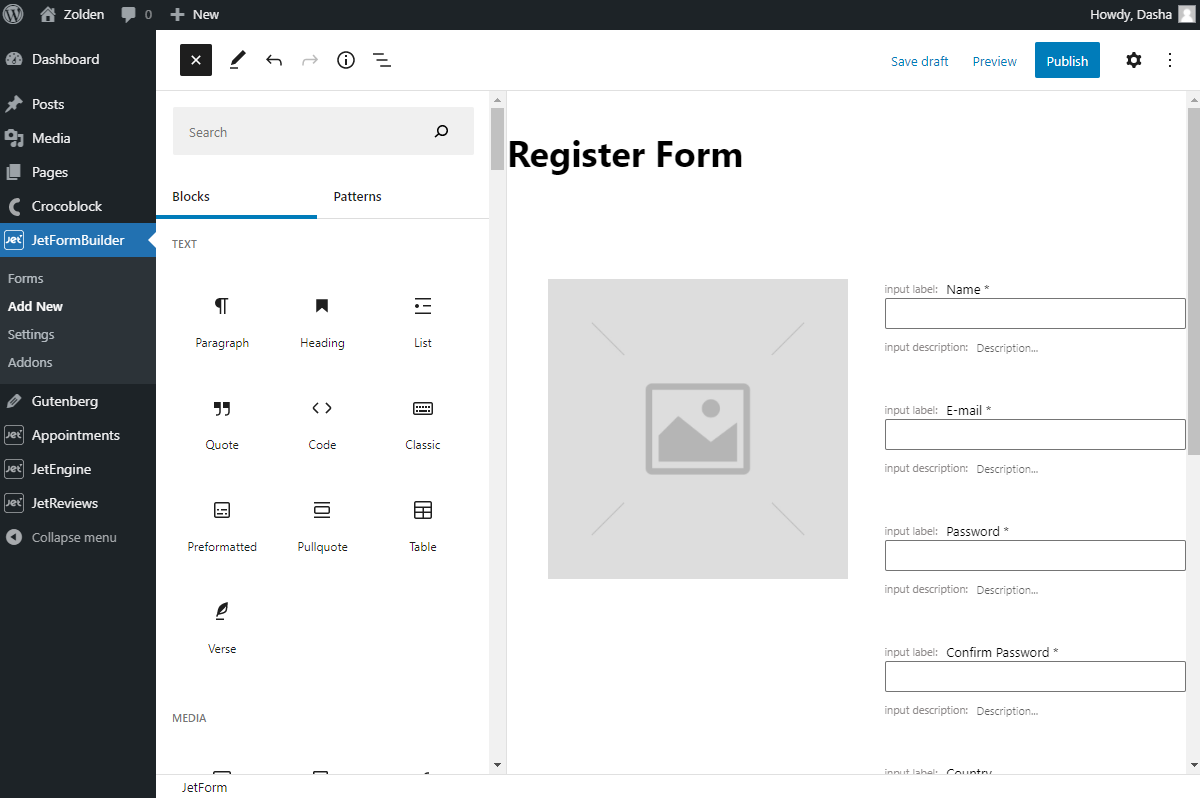
Task: Open the Options three-dot menu
Action: 1169,60
